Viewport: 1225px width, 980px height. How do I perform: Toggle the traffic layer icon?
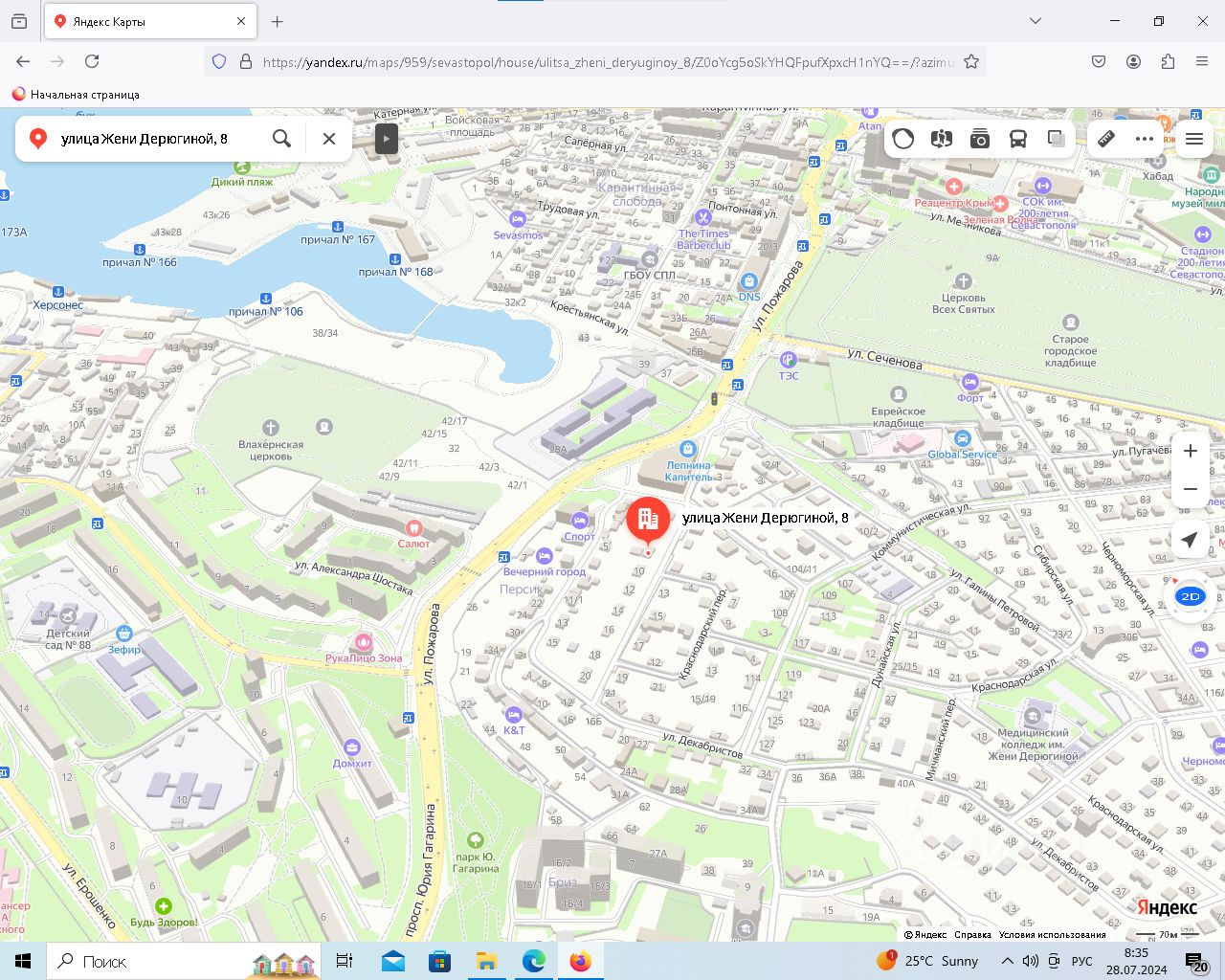pos(902,139)
